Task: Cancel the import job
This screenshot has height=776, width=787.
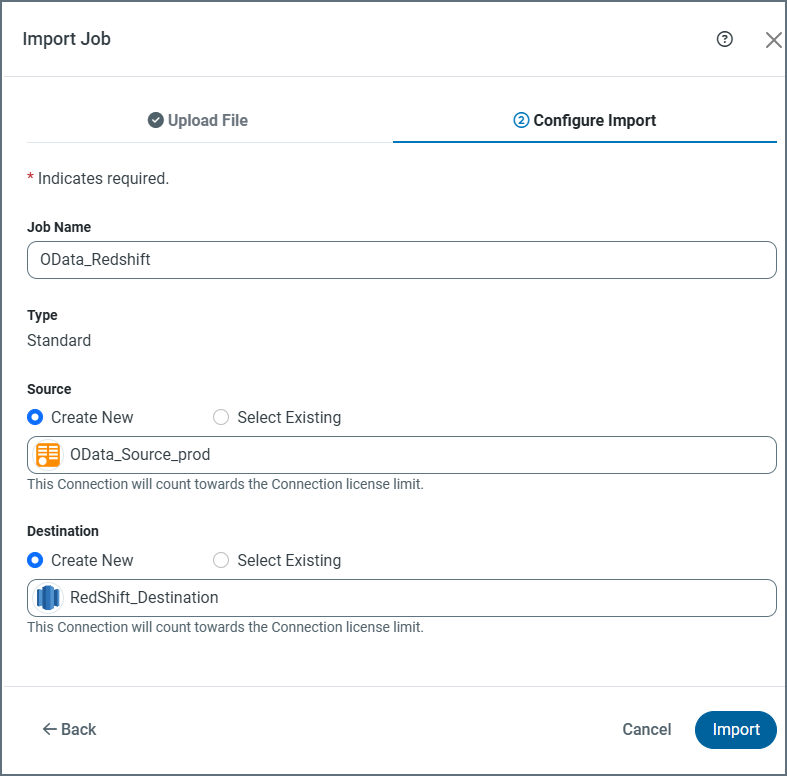Action: (x=647, y=729)
